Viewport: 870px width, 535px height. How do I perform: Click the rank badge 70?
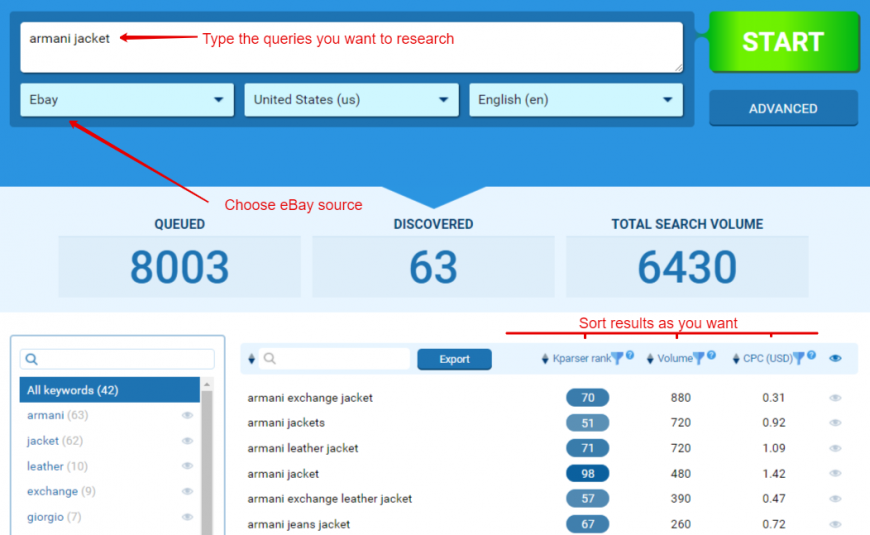pyautogui.click(x=588, y=397)
